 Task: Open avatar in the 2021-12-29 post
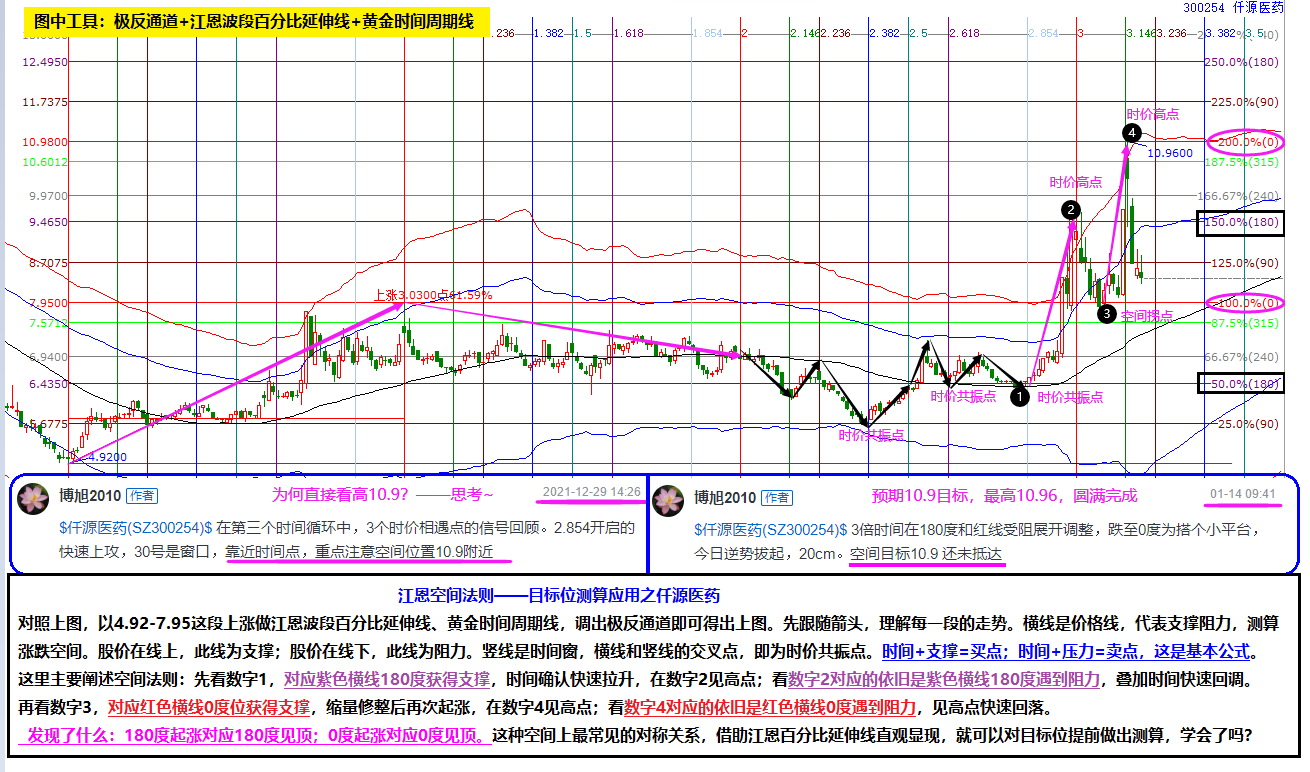[35, 499]
